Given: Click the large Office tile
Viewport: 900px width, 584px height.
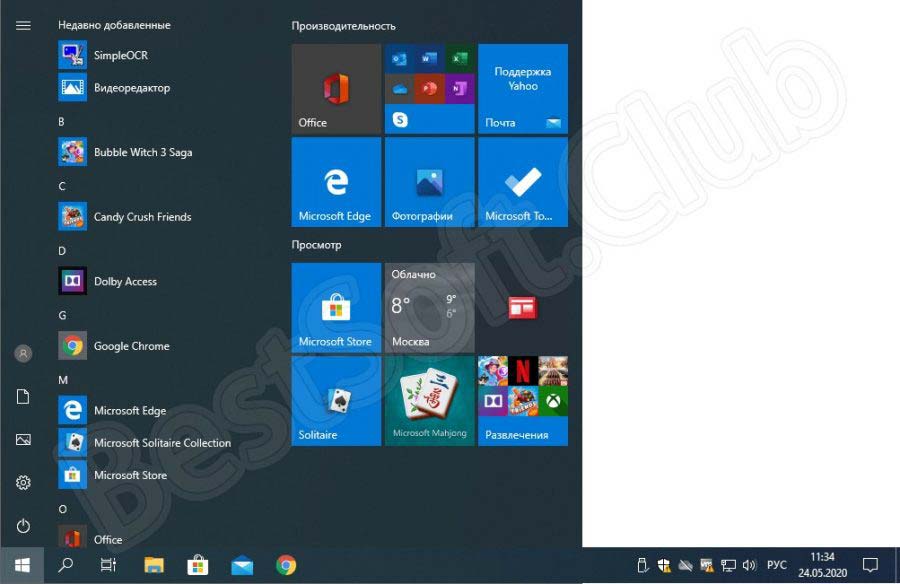Looking at the screenshot, I should (x=336, y=88).
